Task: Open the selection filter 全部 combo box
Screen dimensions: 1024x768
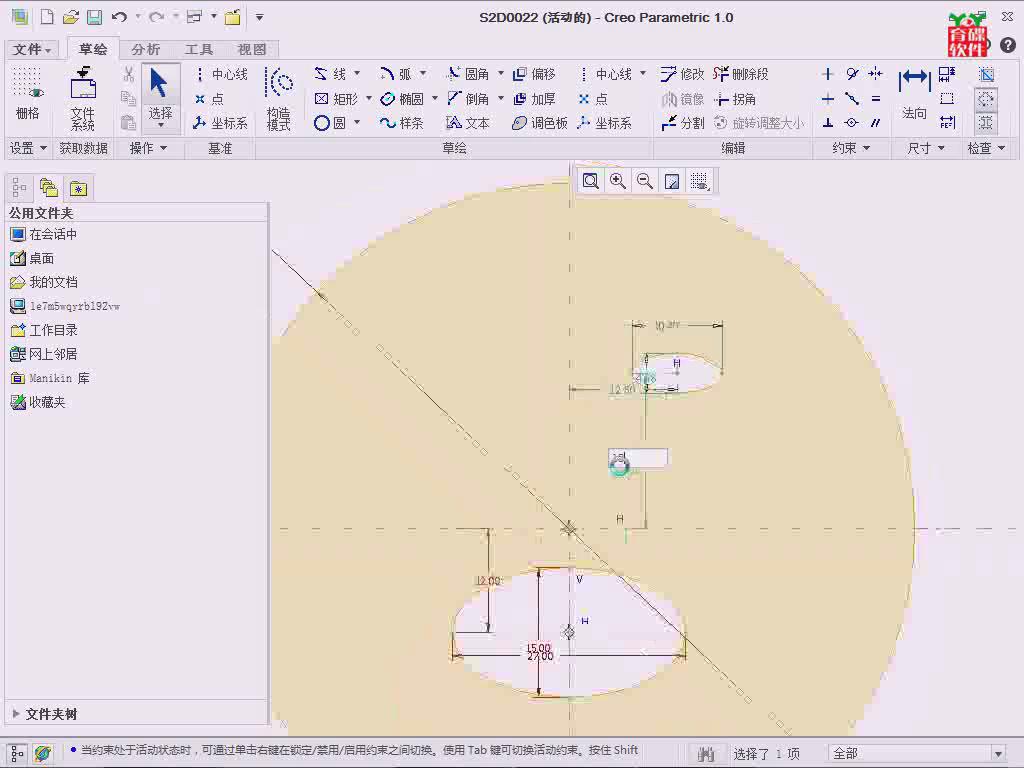Action: (918, 754)
